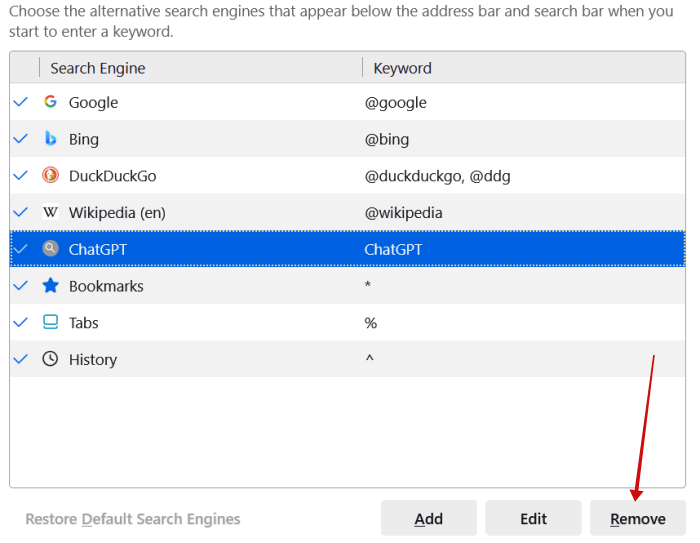The image size is (700, 543).
Task: Click Restore Default Search Engines
Action: (133, 519)
